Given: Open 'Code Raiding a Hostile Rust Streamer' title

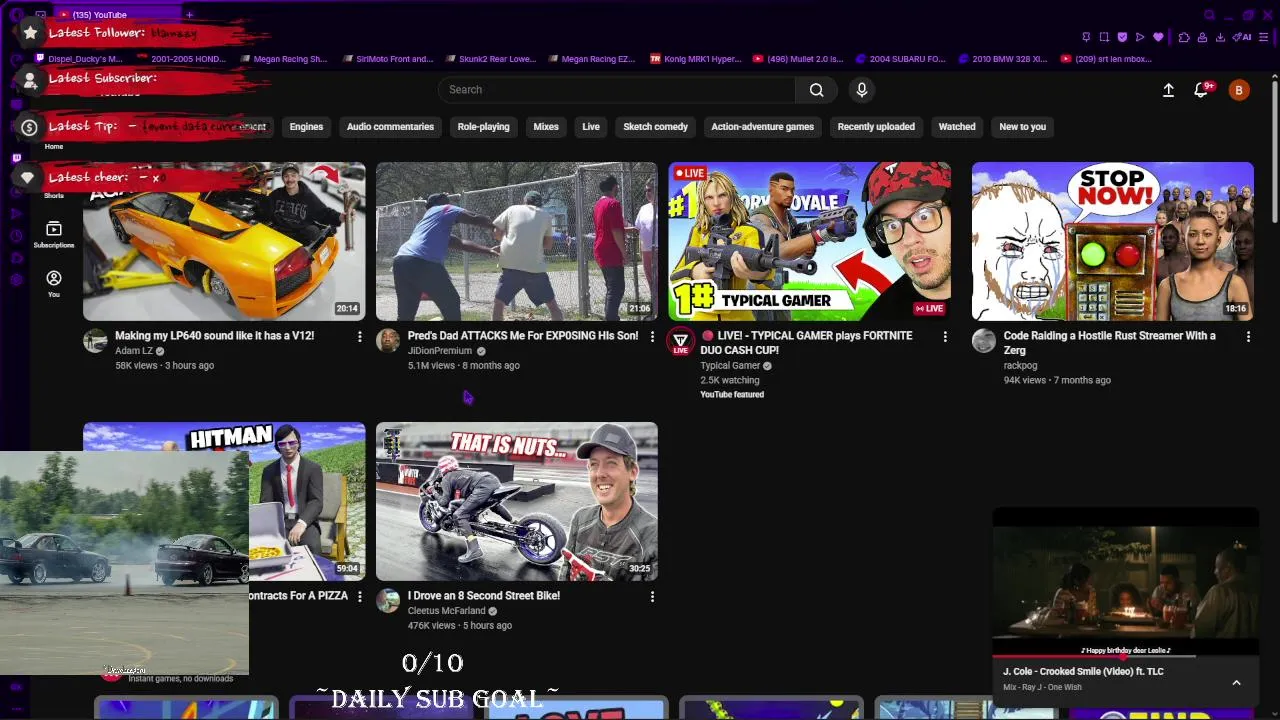Looking at the screenshot, I should [1110, 343].
